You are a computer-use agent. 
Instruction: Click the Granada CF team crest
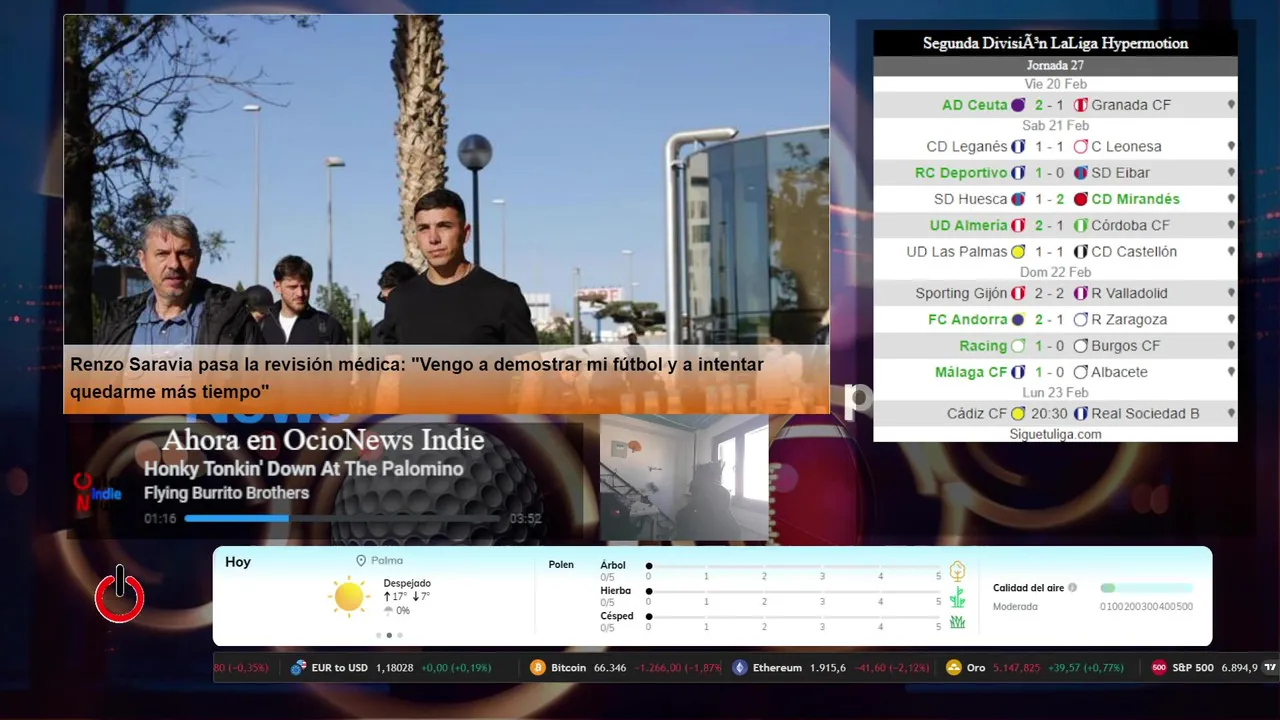pos(1081,105)
